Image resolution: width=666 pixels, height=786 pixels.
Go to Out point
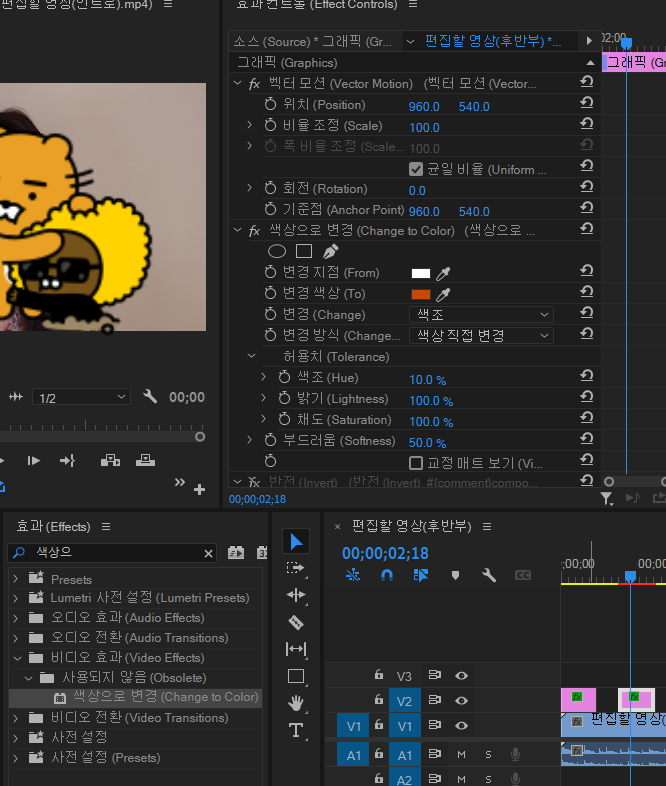[x=68, y=460]
